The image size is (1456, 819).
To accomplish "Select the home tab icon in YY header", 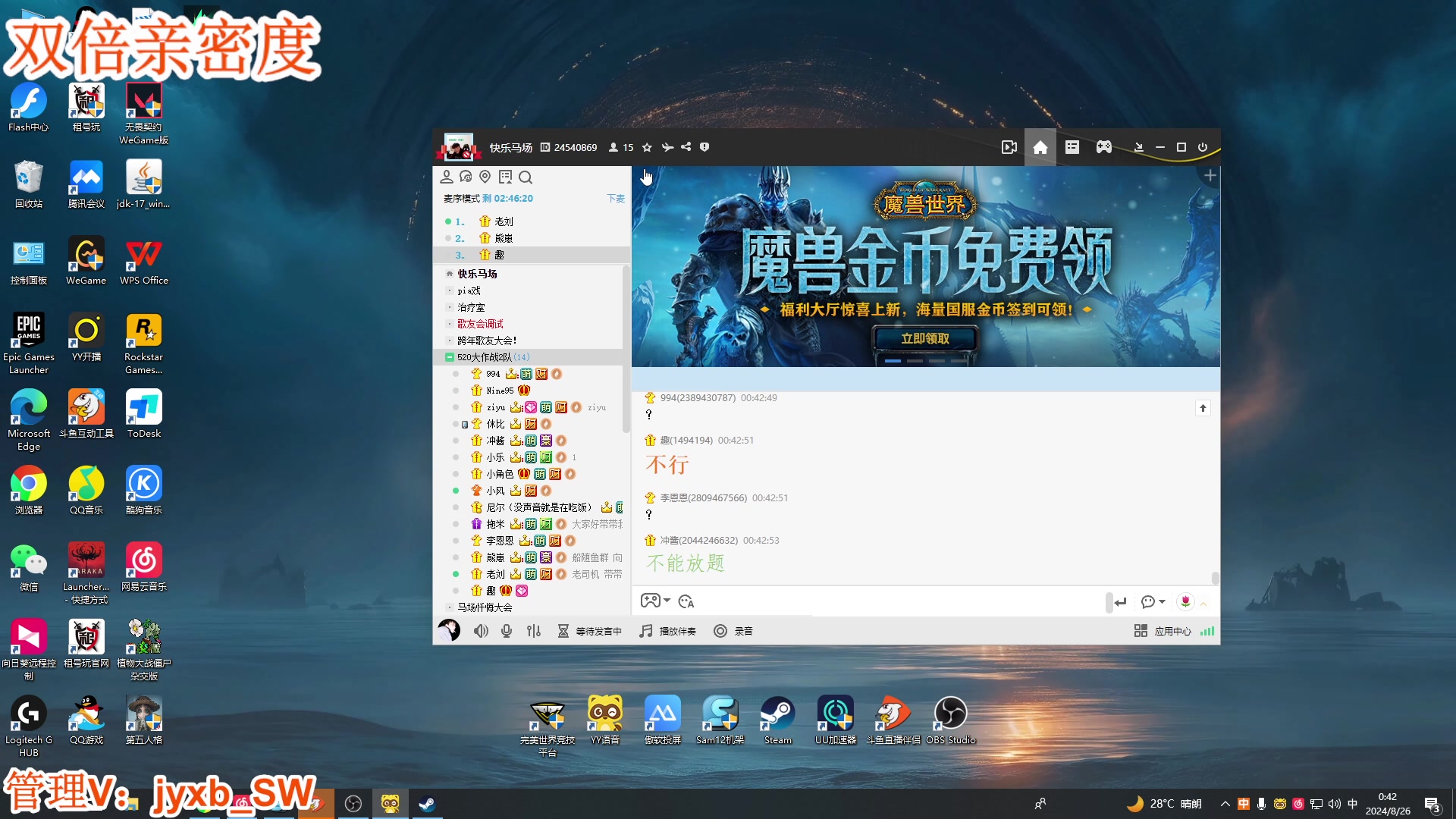I will [x=1040, y=147].
